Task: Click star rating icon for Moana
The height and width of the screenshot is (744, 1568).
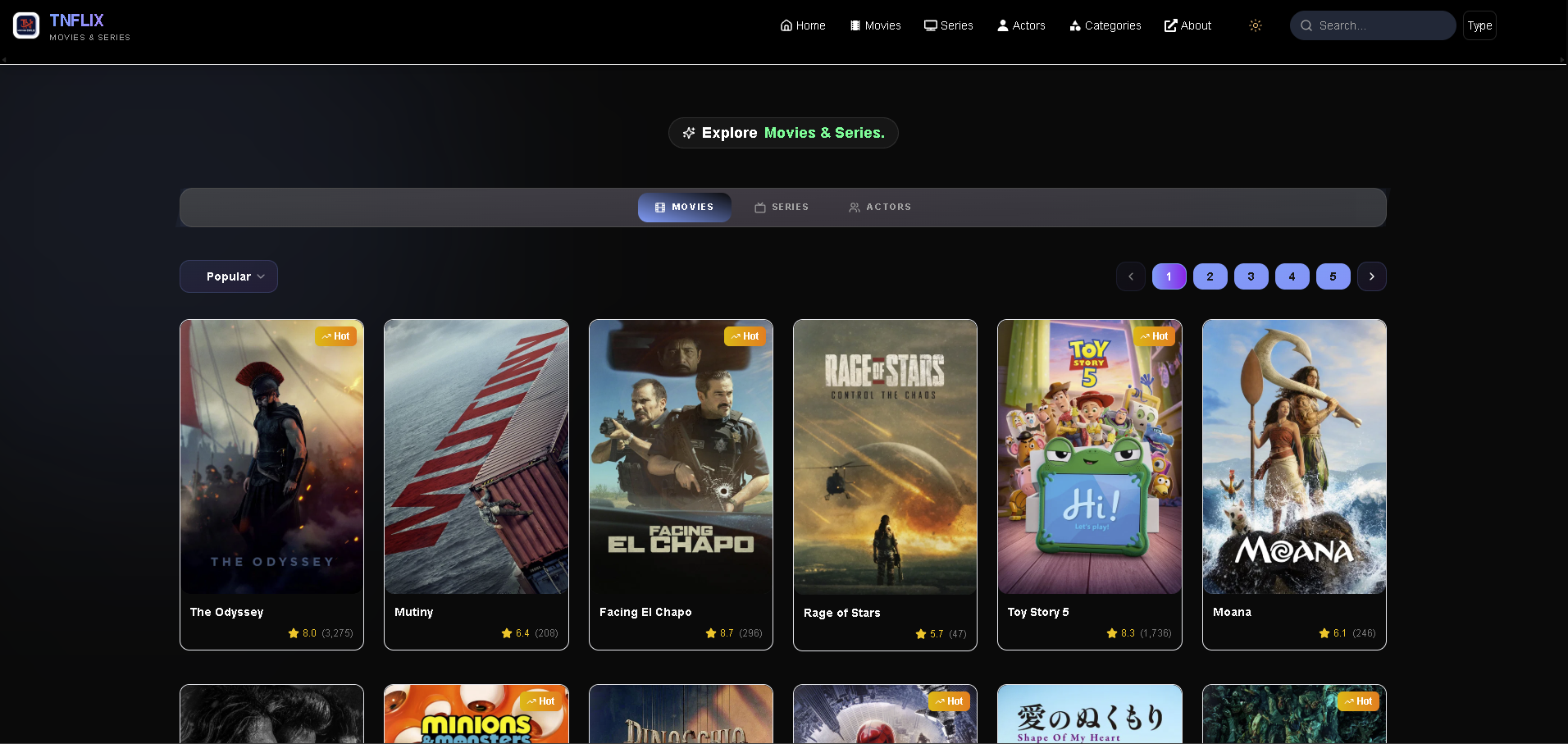Action: click(x=1324, y=633)
